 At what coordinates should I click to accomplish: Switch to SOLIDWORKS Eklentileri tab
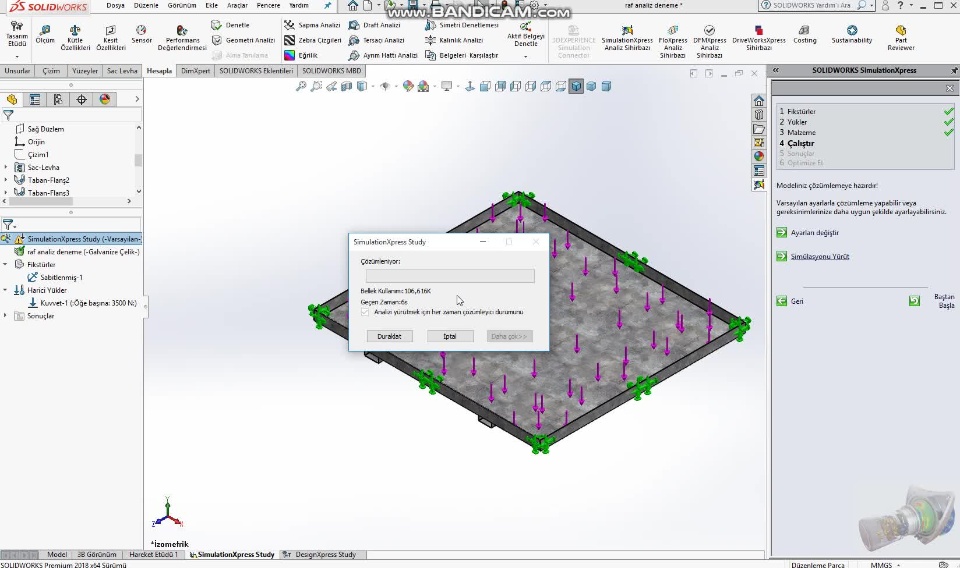pos(256,71)
